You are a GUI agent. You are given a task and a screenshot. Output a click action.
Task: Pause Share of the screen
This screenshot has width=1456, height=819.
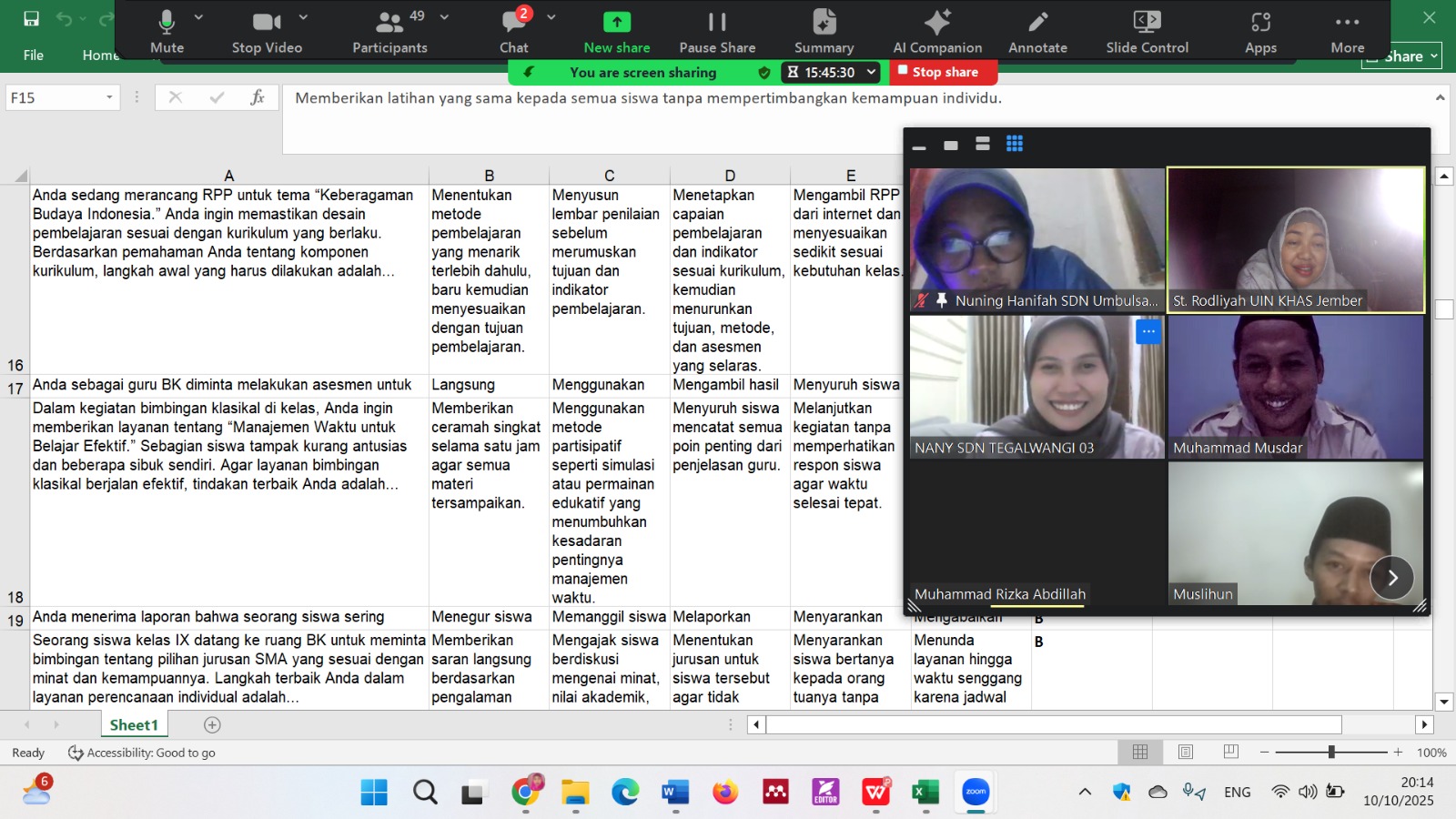(717, 30)
